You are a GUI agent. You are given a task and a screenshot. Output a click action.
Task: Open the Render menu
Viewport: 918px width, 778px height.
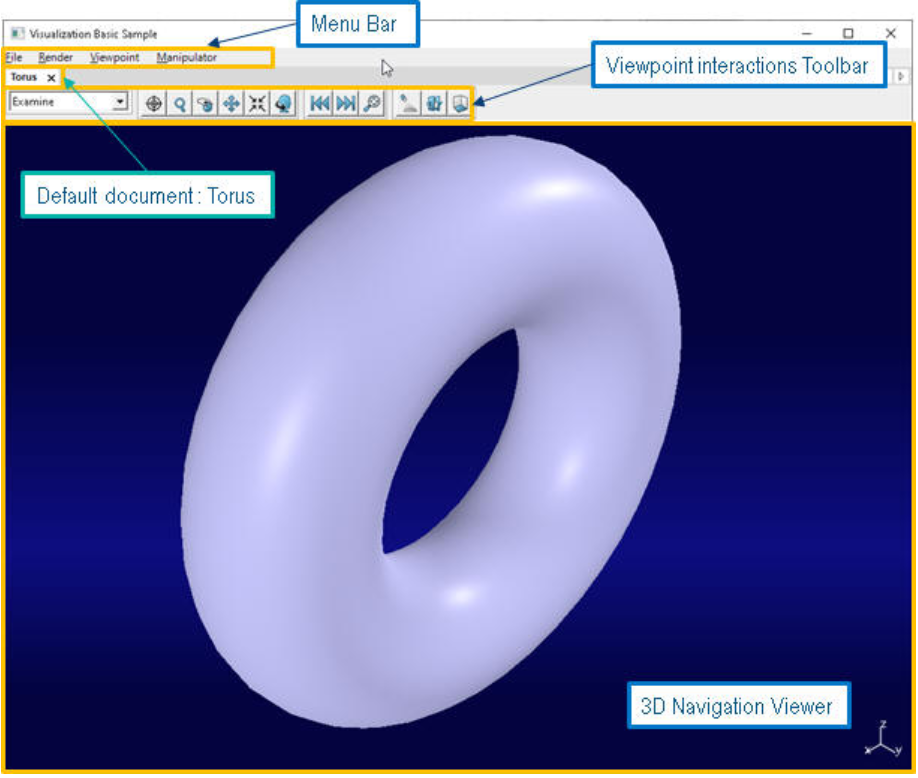coord(56,57)
